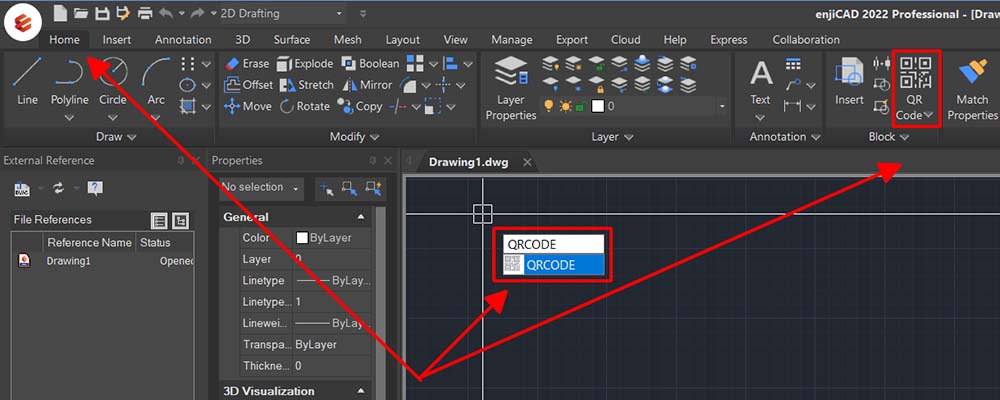Pin the External Reference panel
The width and height of the screenshot is (1000, 400).
tap(180, 161)
